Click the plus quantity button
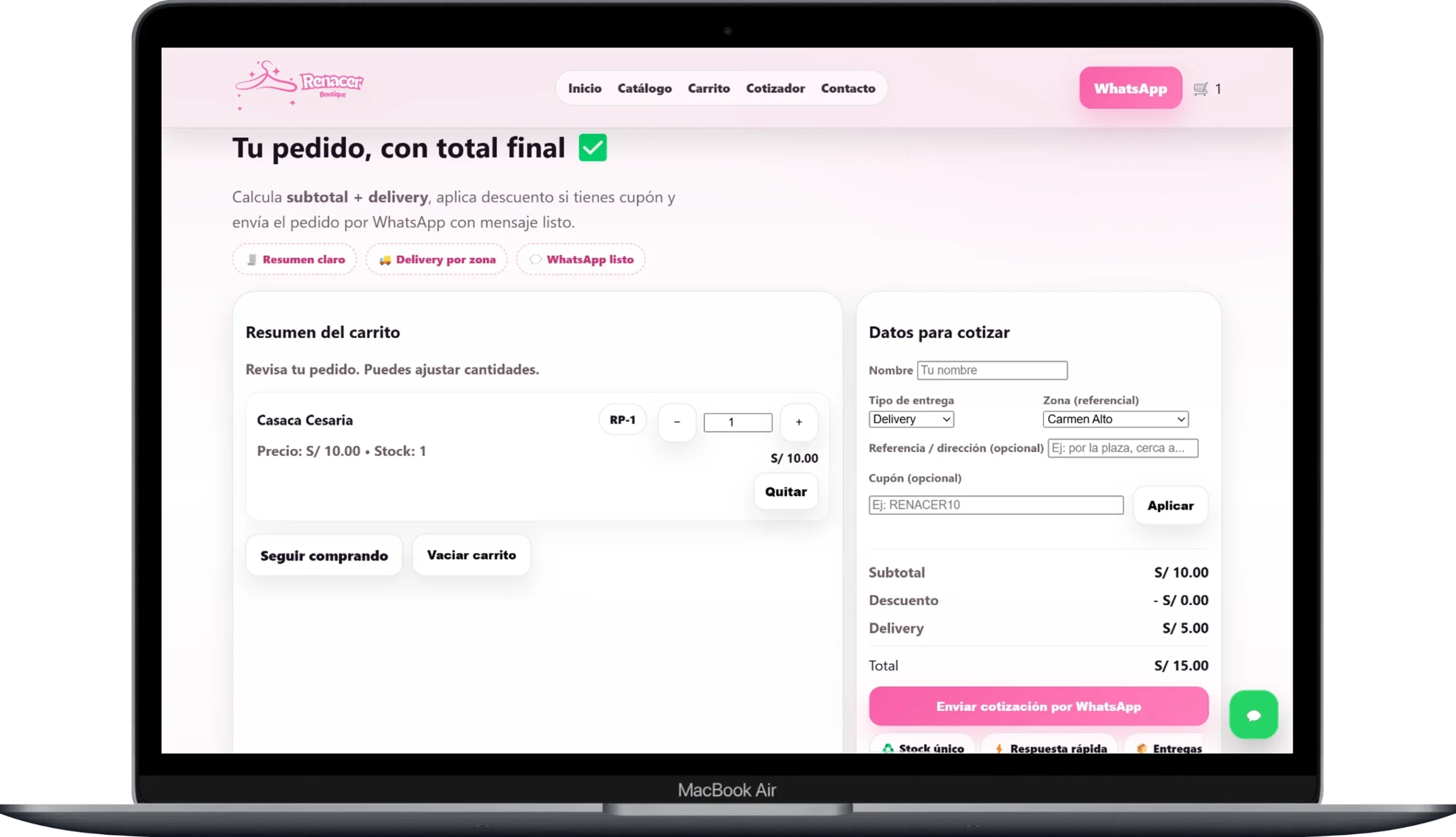Screen dimensions: 1456x837 point(799,422)
